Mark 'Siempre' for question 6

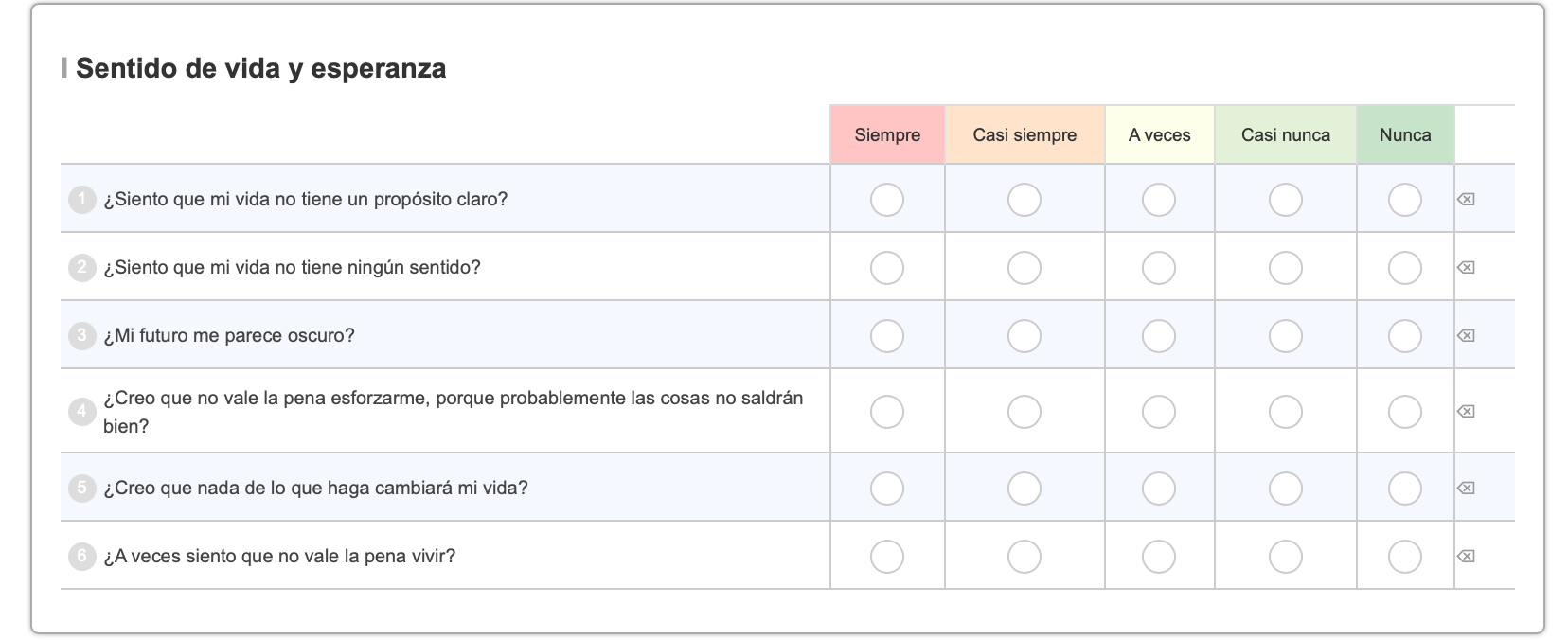click(x=887, y=557)
